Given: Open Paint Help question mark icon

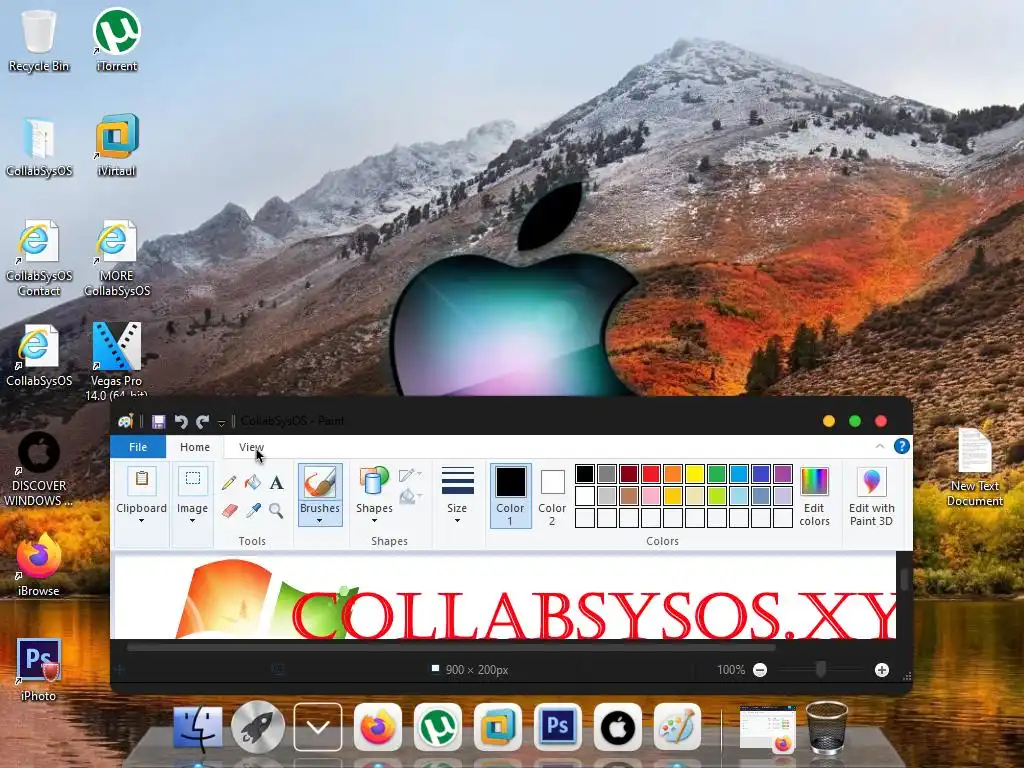Looking at the screenshot, I should (901, 446).
